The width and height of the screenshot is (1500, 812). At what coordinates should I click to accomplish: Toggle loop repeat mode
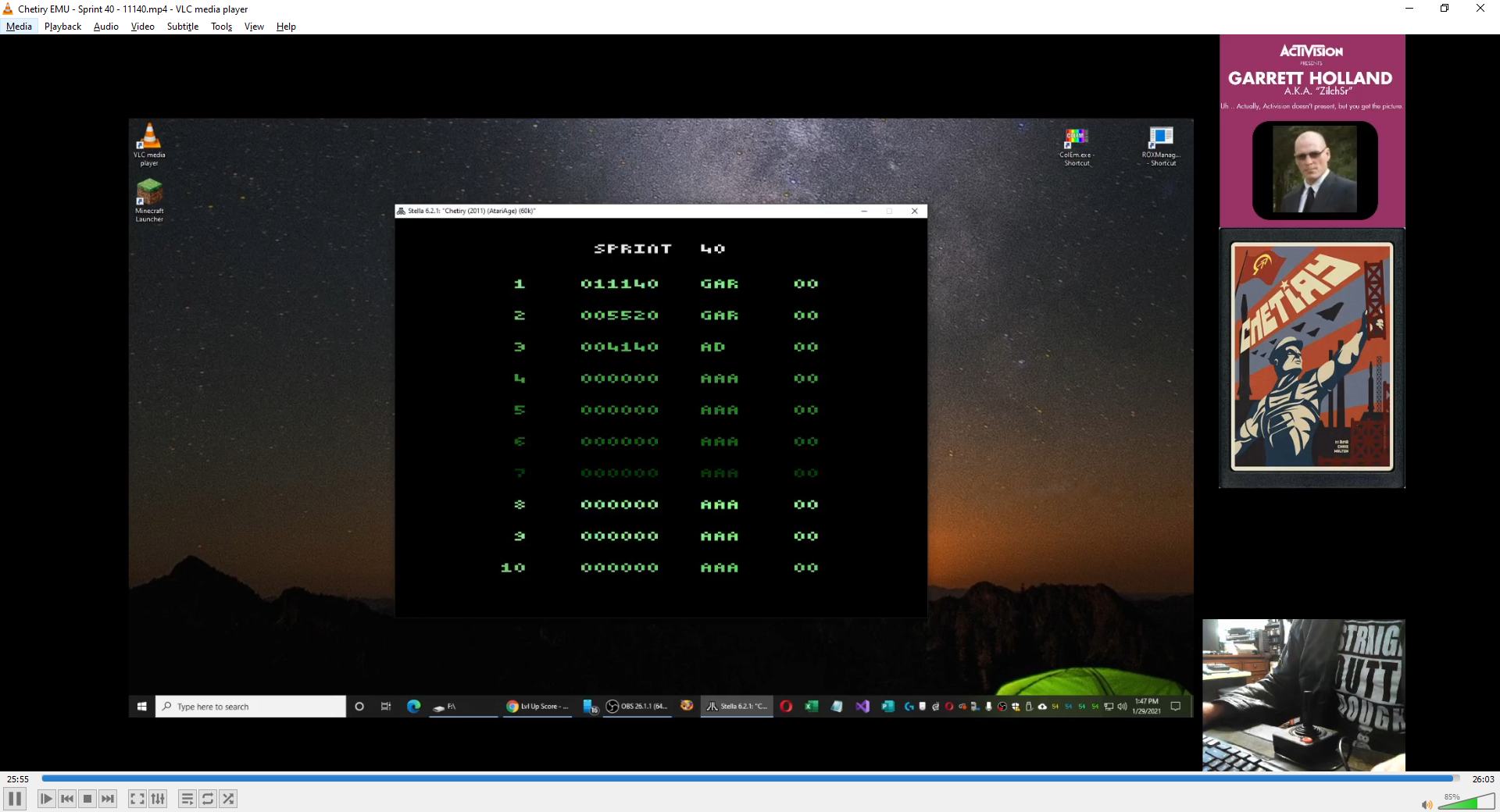click(208, 799)
